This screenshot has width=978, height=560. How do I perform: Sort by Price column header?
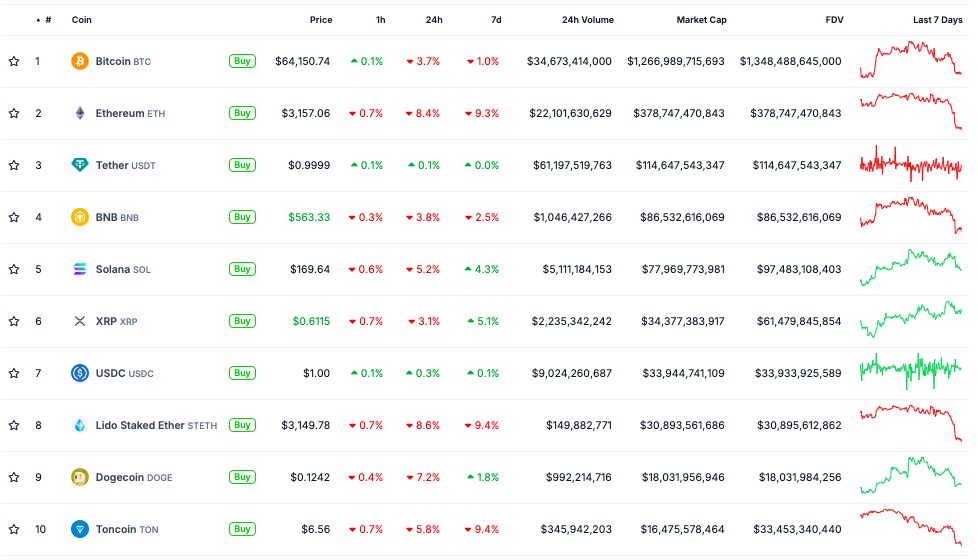(321, 20)
